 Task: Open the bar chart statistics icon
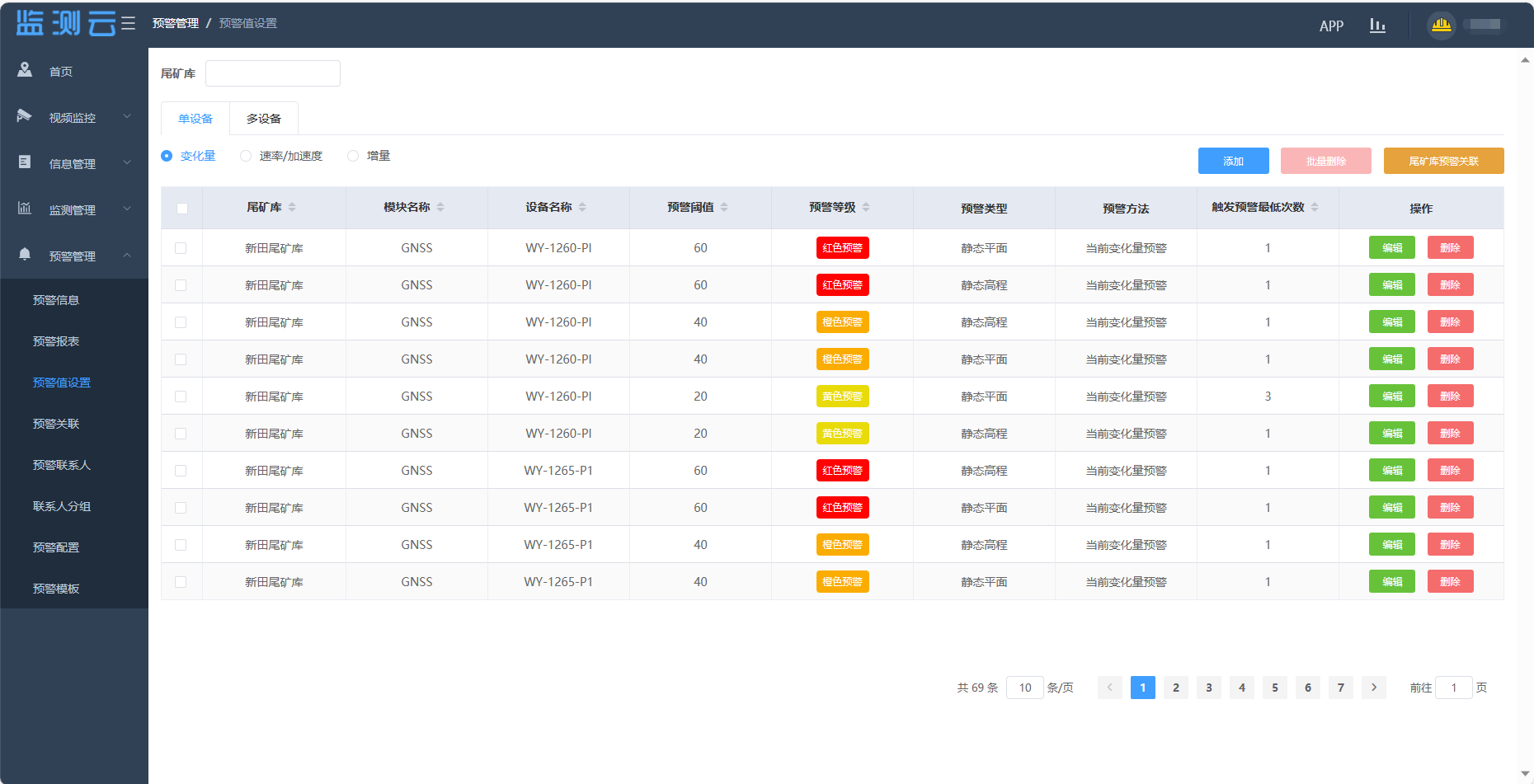(1377, 26)
